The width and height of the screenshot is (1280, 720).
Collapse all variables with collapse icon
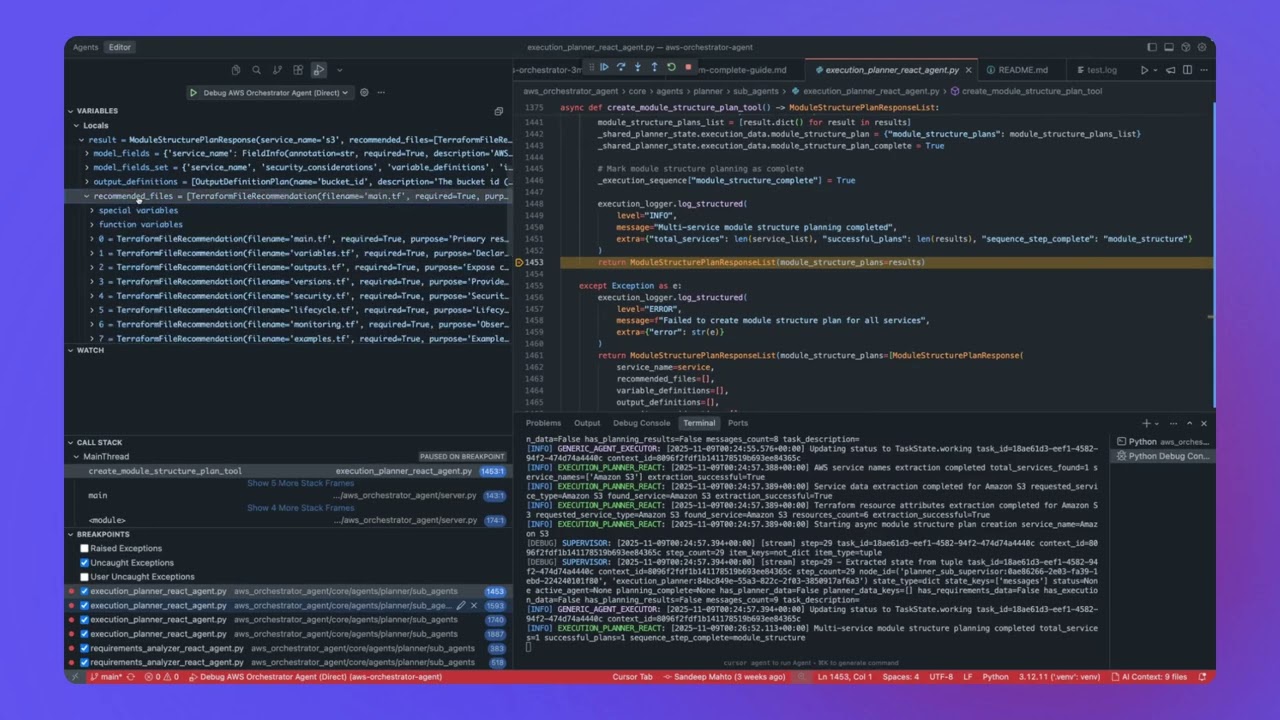tap(498, 111)
